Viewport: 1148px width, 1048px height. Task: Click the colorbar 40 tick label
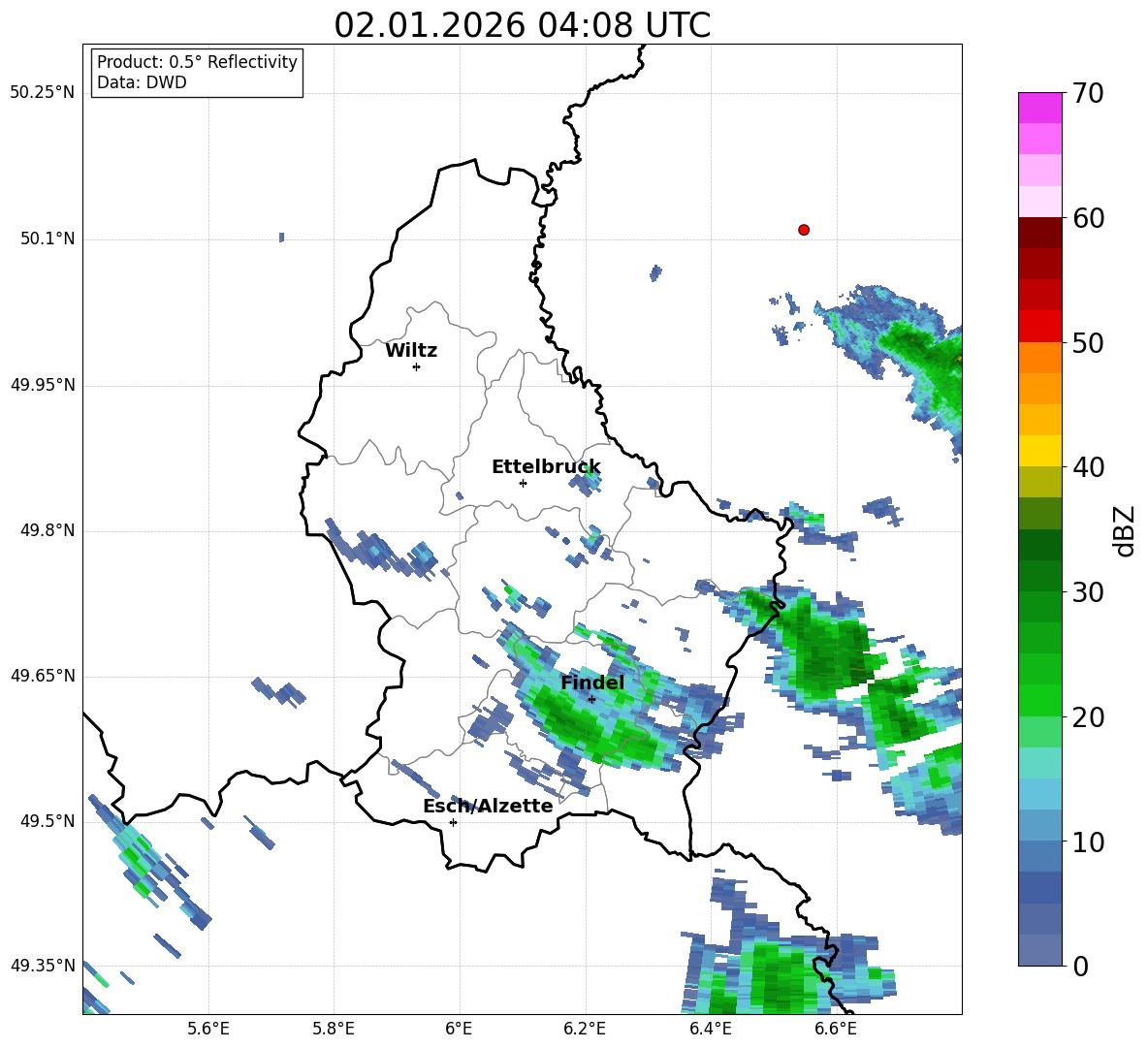(x=1088, y=467)
